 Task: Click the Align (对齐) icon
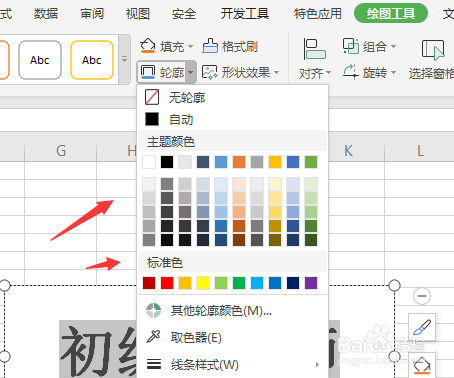[314, 49]
